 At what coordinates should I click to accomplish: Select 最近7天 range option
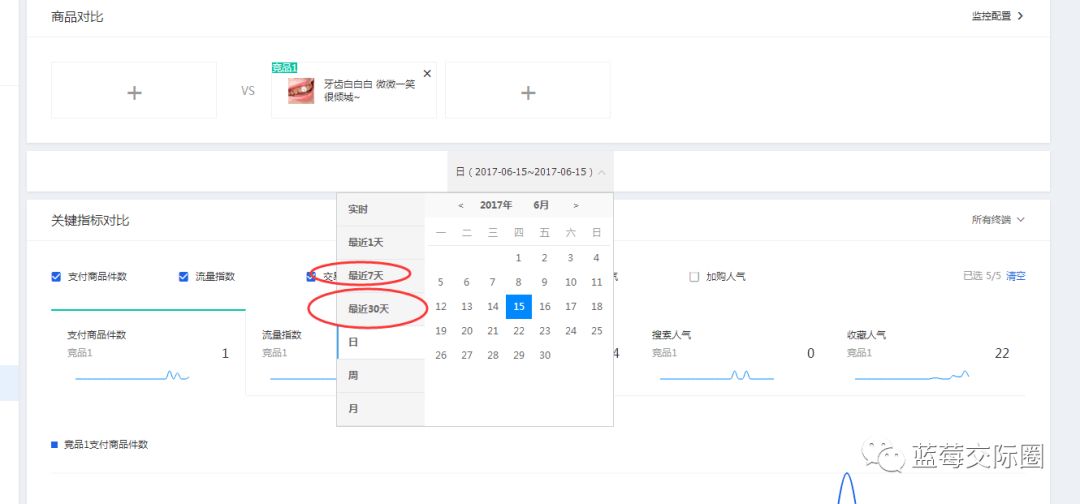coord(381,275)
